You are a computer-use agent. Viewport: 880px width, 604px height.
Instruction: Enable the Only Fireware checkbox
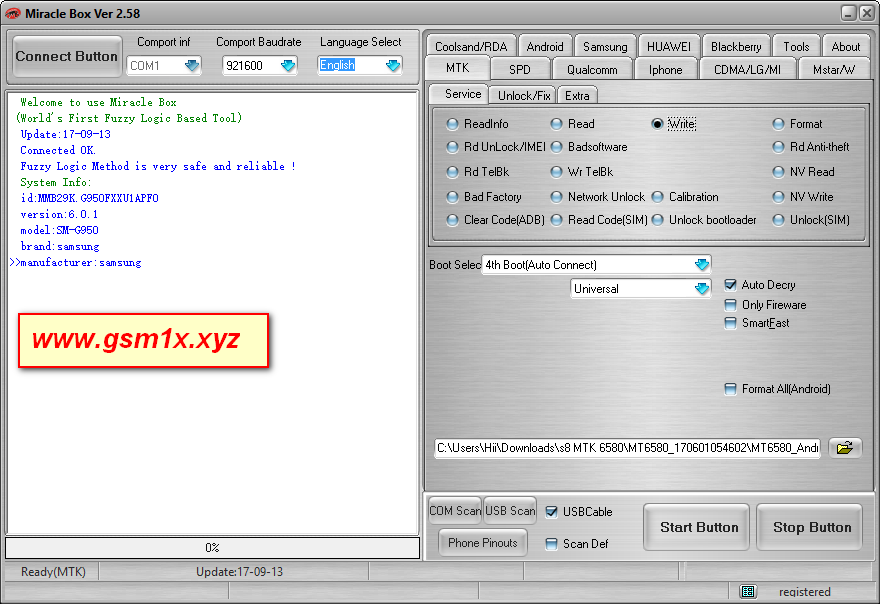pos(730,305)
